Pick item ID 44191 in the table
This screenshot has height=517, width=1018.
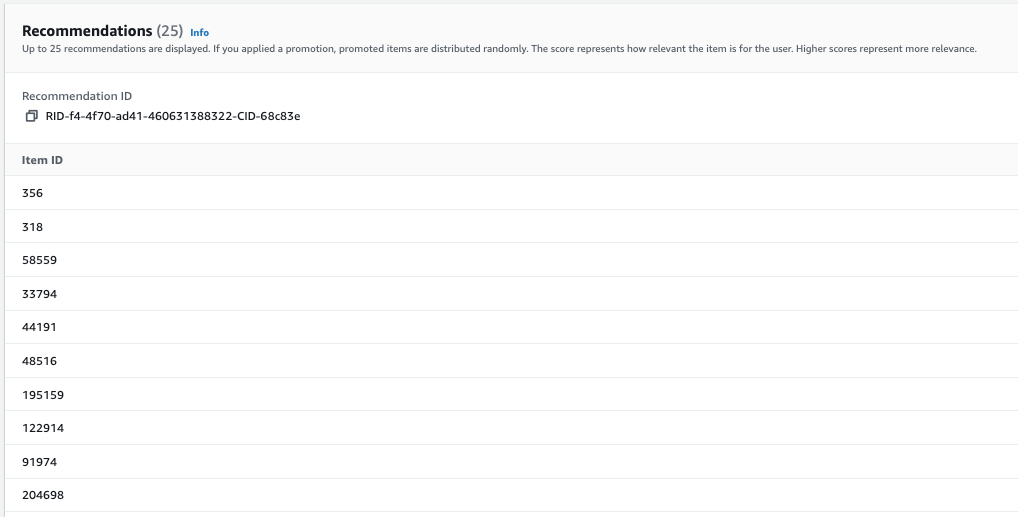39,327
